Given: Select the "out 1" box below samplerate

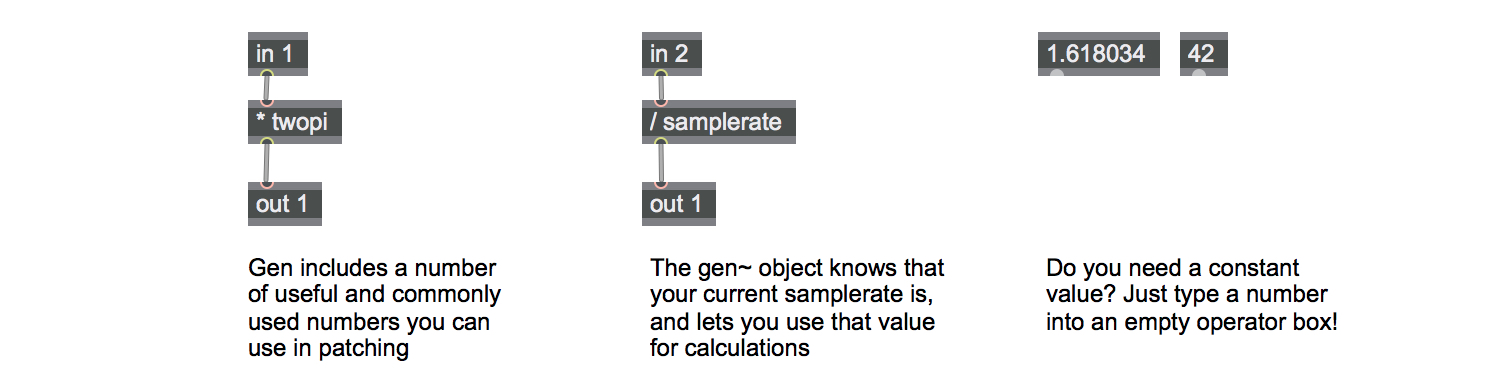Looking at the screenshot, I should click(678, 204).
